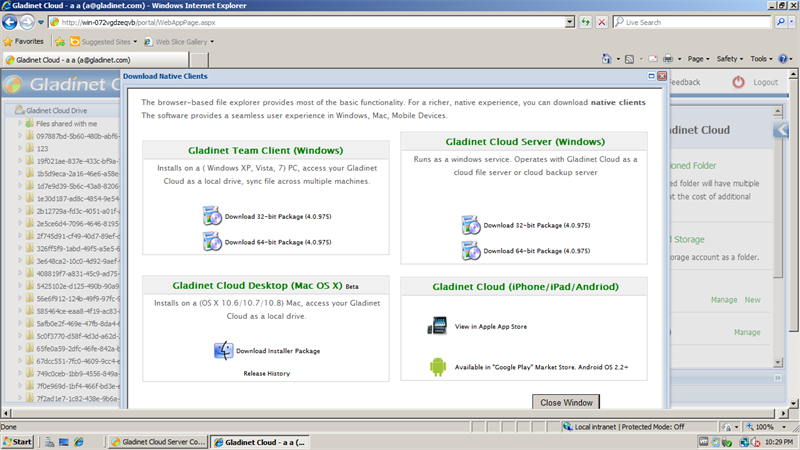Click the Add to Favorites Bar icon
Screen dimensions: 800x450
(60, 42)
